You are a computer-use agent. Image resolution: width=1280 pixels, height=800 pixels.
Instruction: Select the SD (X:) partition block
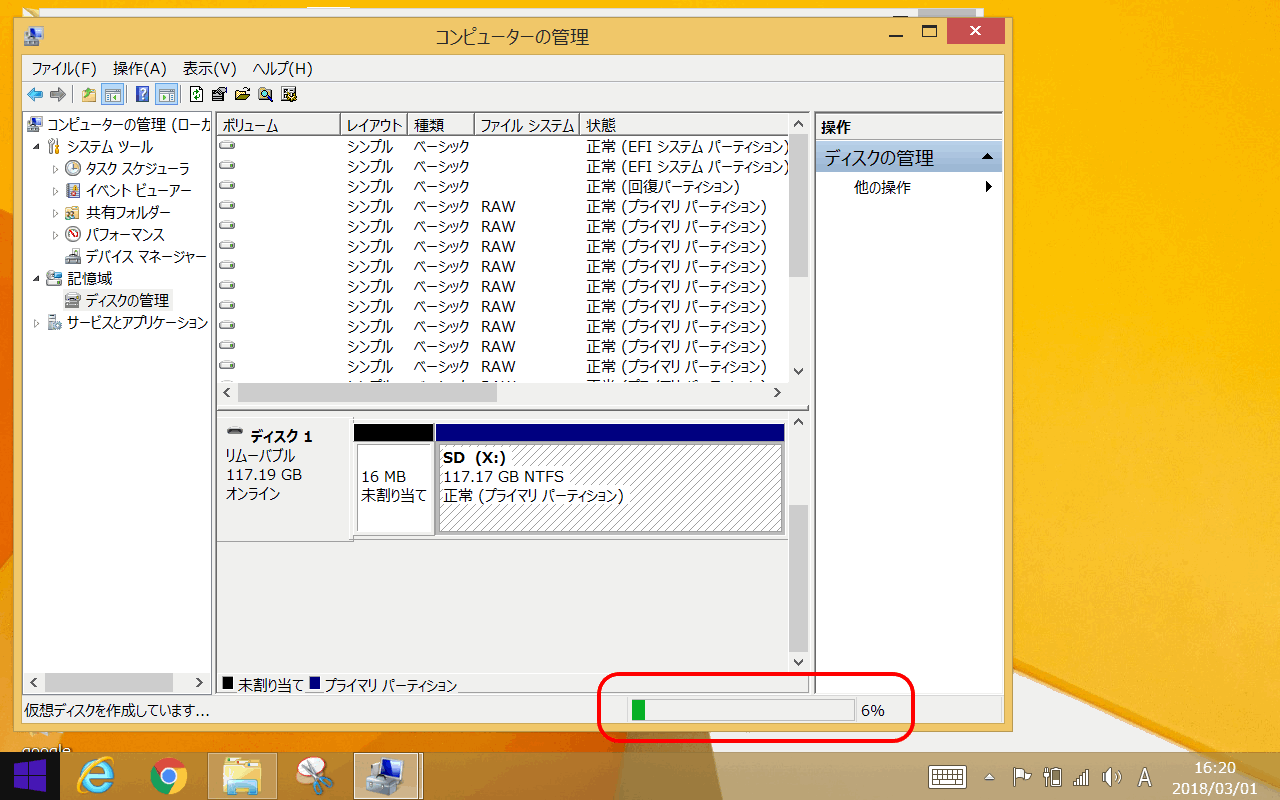(610, 488)
